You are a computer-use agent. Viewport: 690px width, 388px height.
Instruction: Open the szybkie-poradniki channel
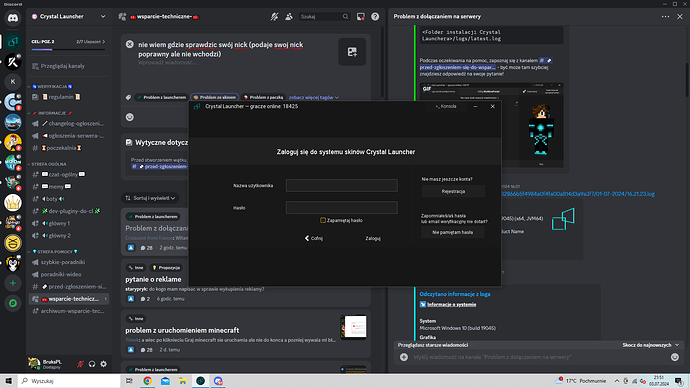click(69, 262)
